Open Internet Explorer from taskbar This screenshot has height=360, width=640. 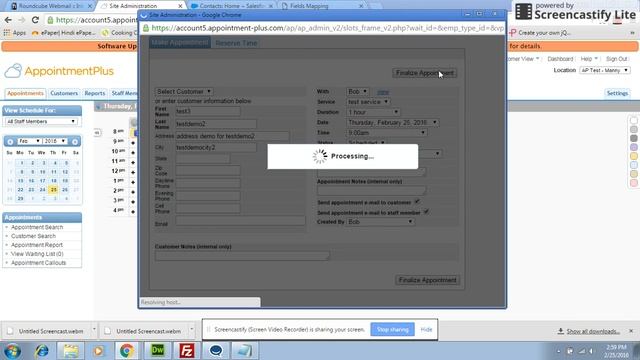(42, 351)
